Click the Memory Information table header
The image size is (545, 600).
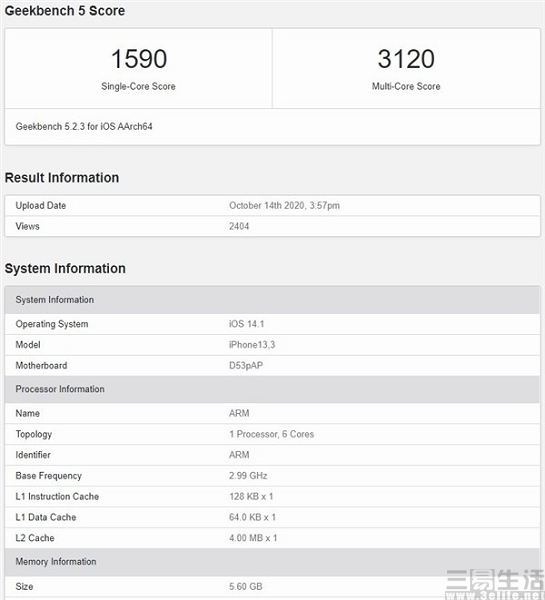272,562
